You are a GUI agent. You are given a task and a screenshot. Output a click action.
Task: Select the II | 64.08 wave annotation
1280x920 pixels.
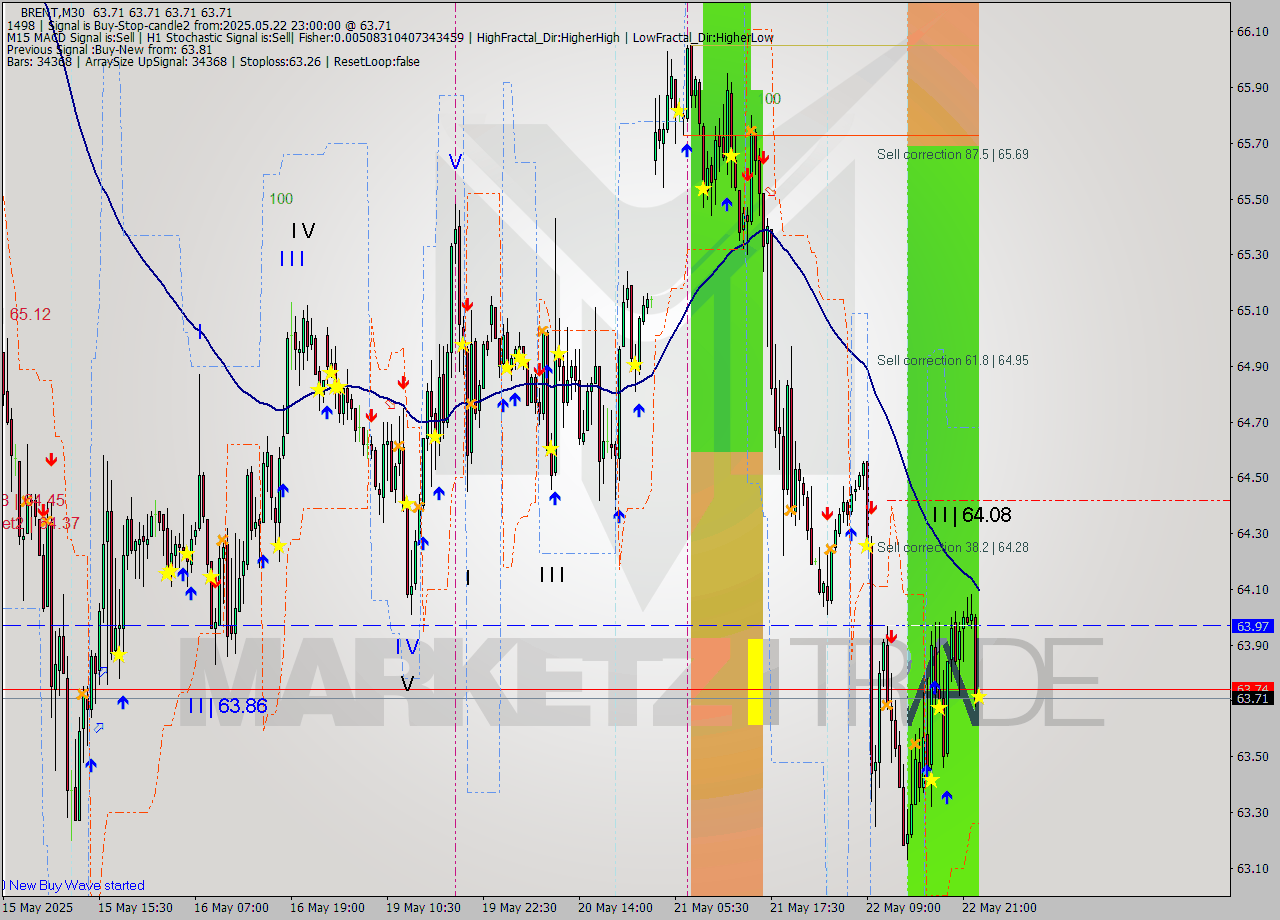pyautogui.click(x=970, y=516)
